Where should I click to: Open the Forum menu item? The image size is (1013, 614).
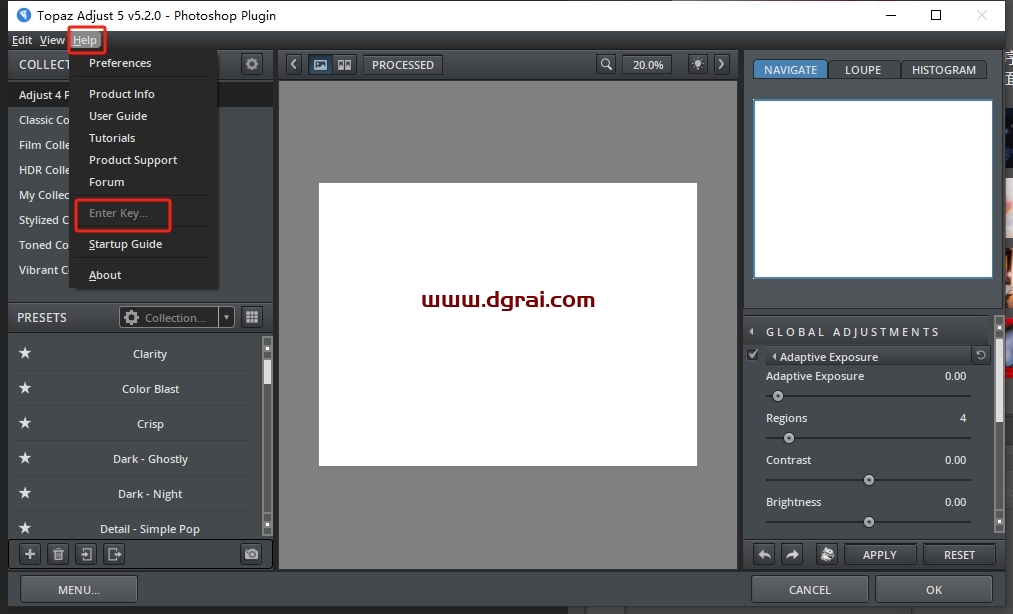(x=107, y=182)
